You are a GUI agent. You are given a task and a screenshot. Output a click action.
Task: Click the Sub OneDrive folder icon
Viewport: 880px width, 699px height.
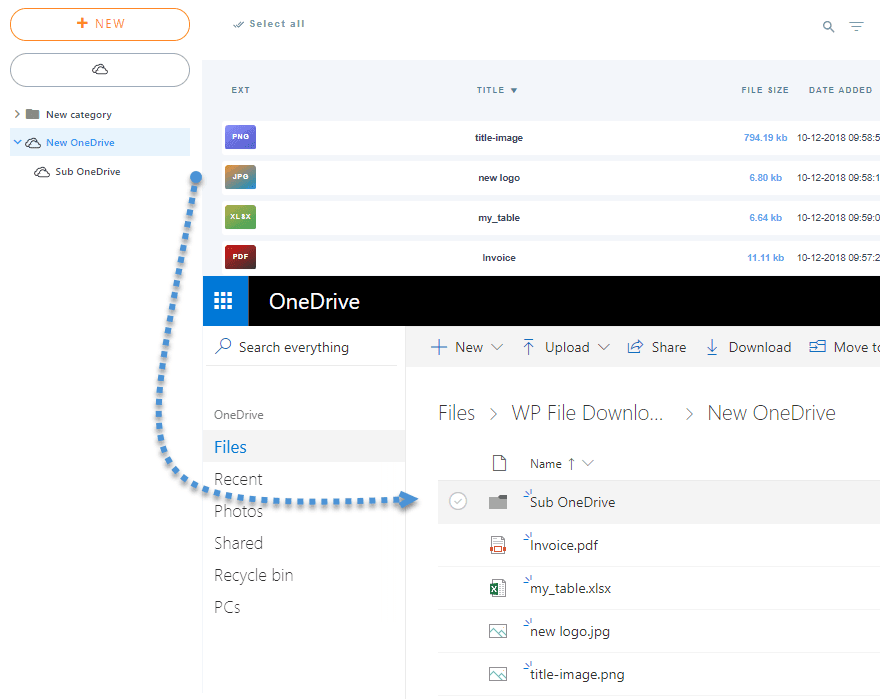(498, 501)
